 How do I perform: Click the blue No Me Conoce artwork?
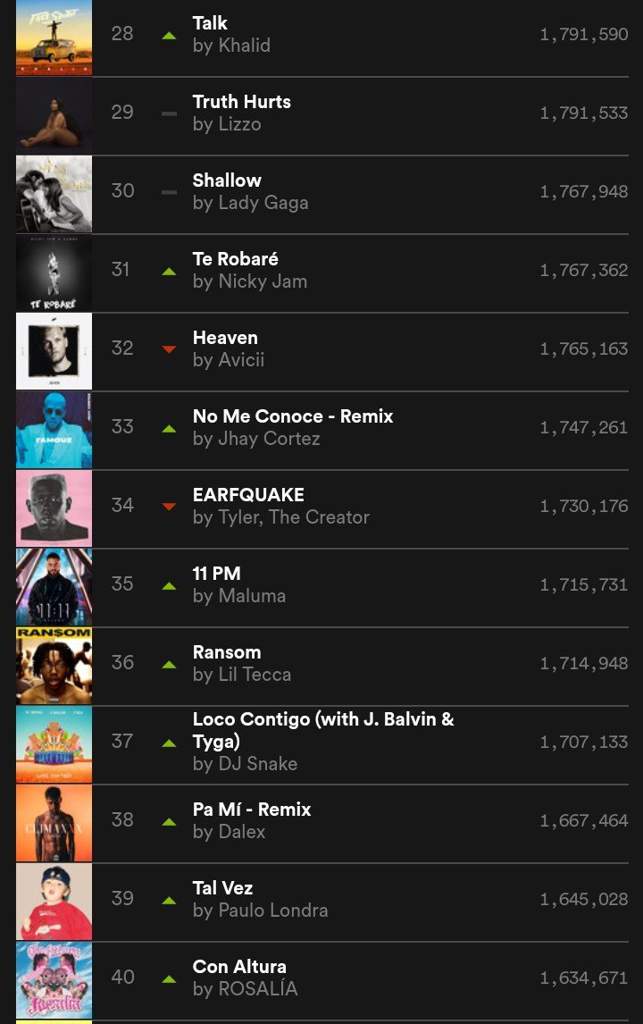tap(54, 430)
